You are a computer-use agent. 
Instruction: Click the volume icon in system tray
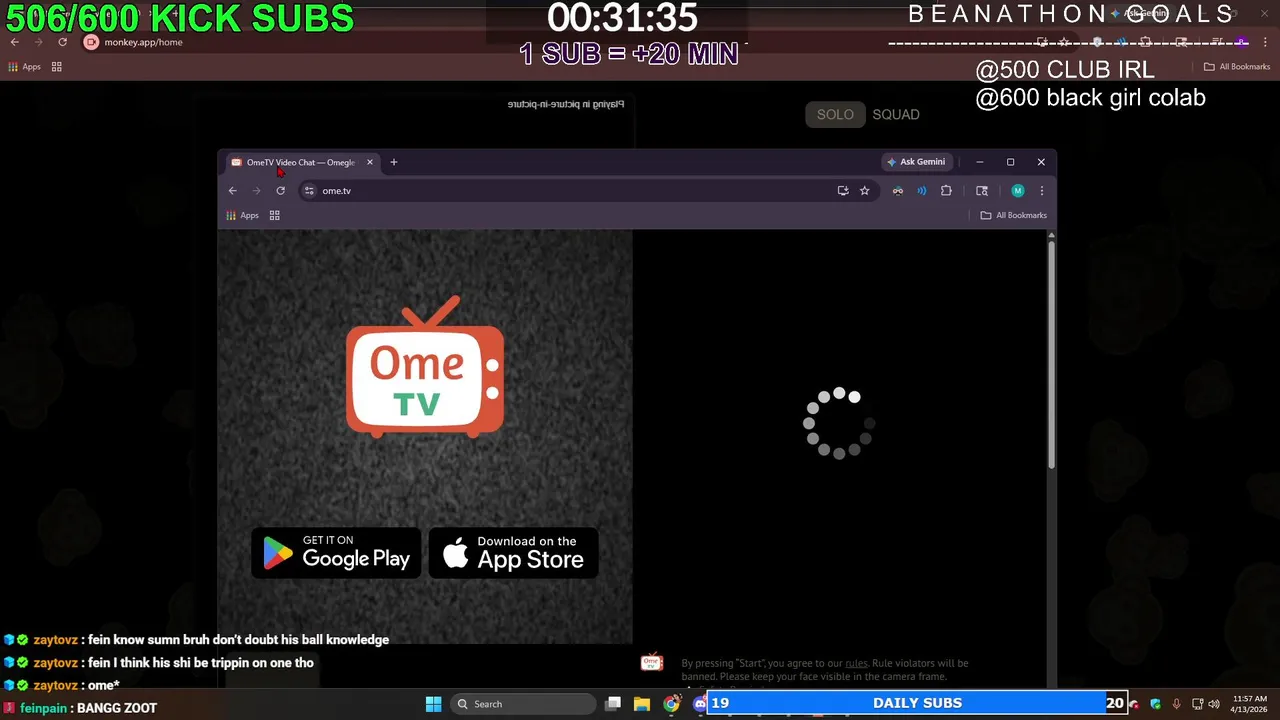pyautogui.click(x=1214, y=704)
